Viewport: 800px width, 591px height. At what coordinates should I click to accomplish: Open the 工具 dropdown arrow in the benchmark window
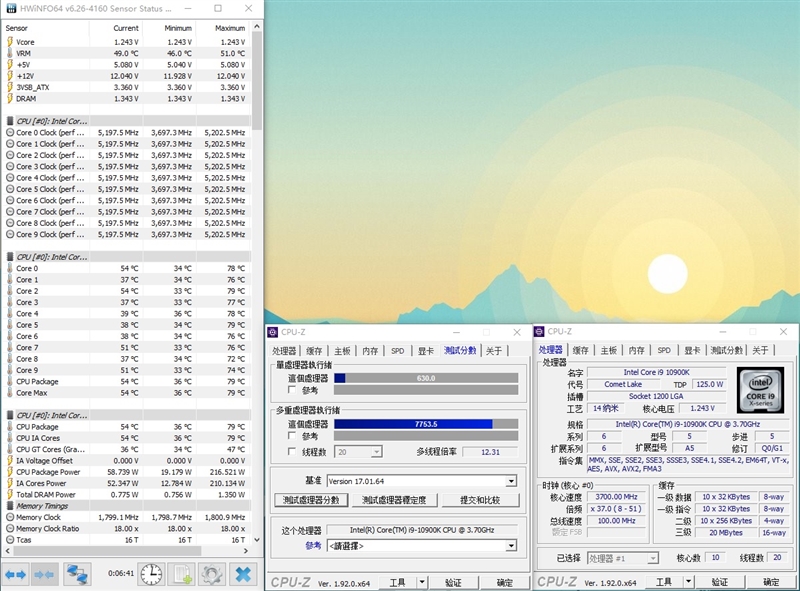pos(422,582)
